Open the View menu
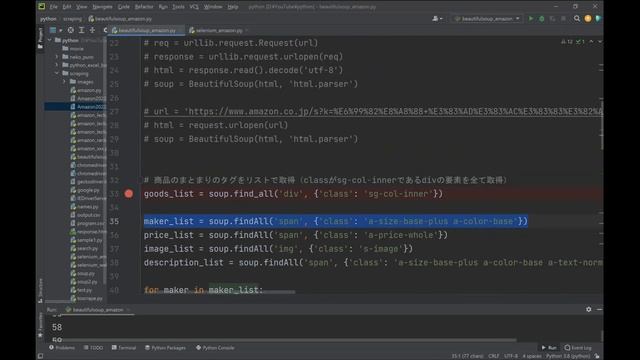The image size is (640, 360). [x=82, y=7]
